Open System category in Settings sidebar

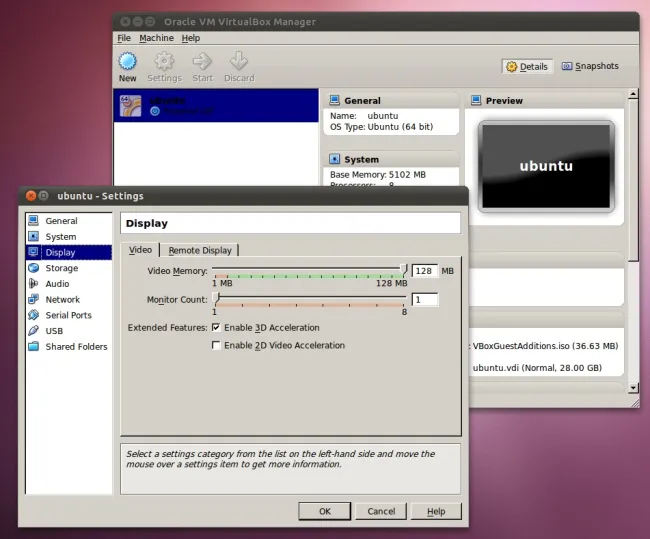[69, 237]
